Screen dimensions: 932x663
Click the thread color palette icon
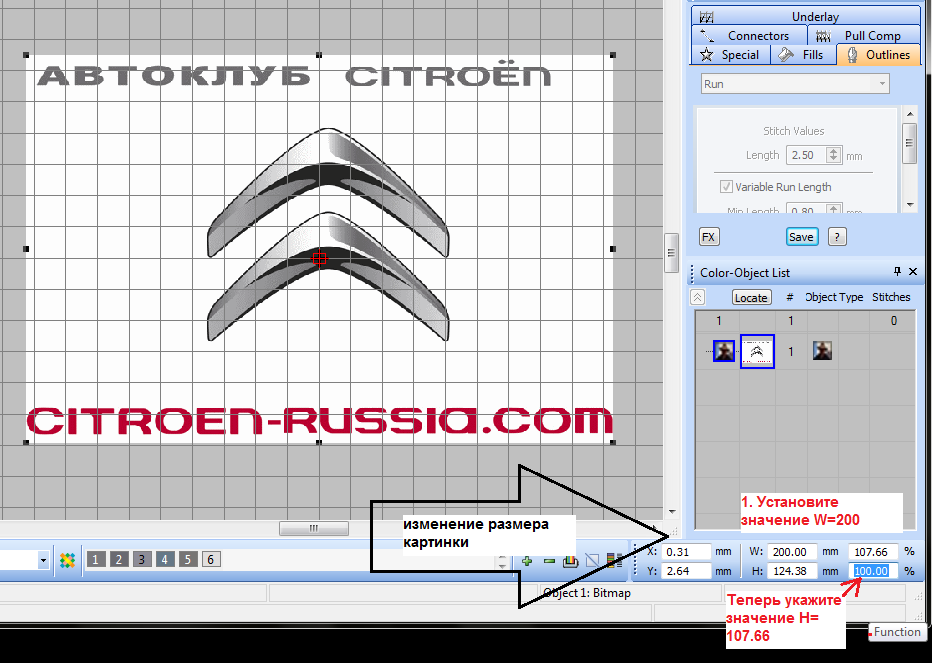[x=67, y=560]
